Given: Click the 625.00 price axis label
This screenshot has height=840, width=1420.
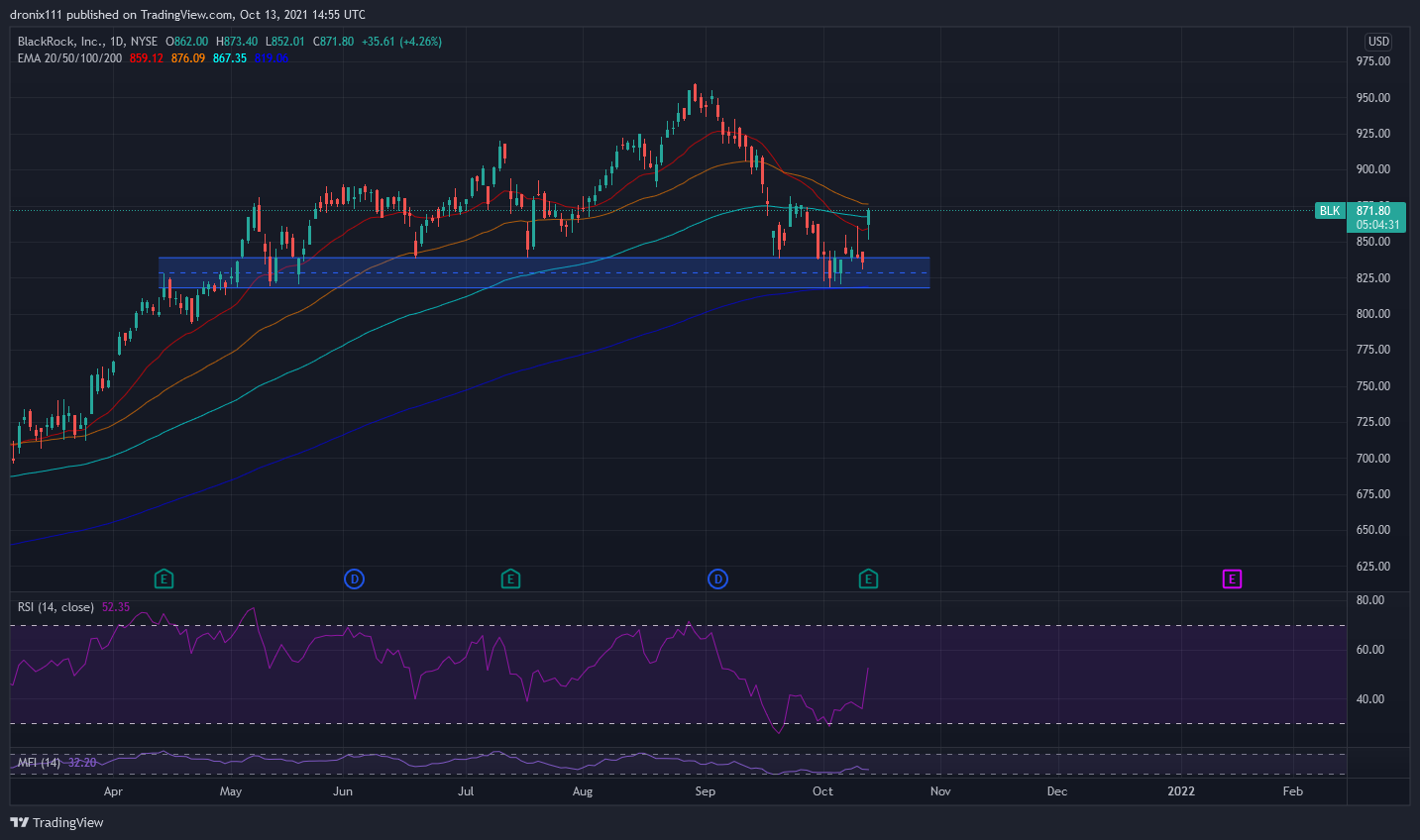Looking at the screenshot, I should tap(1373, 567).
